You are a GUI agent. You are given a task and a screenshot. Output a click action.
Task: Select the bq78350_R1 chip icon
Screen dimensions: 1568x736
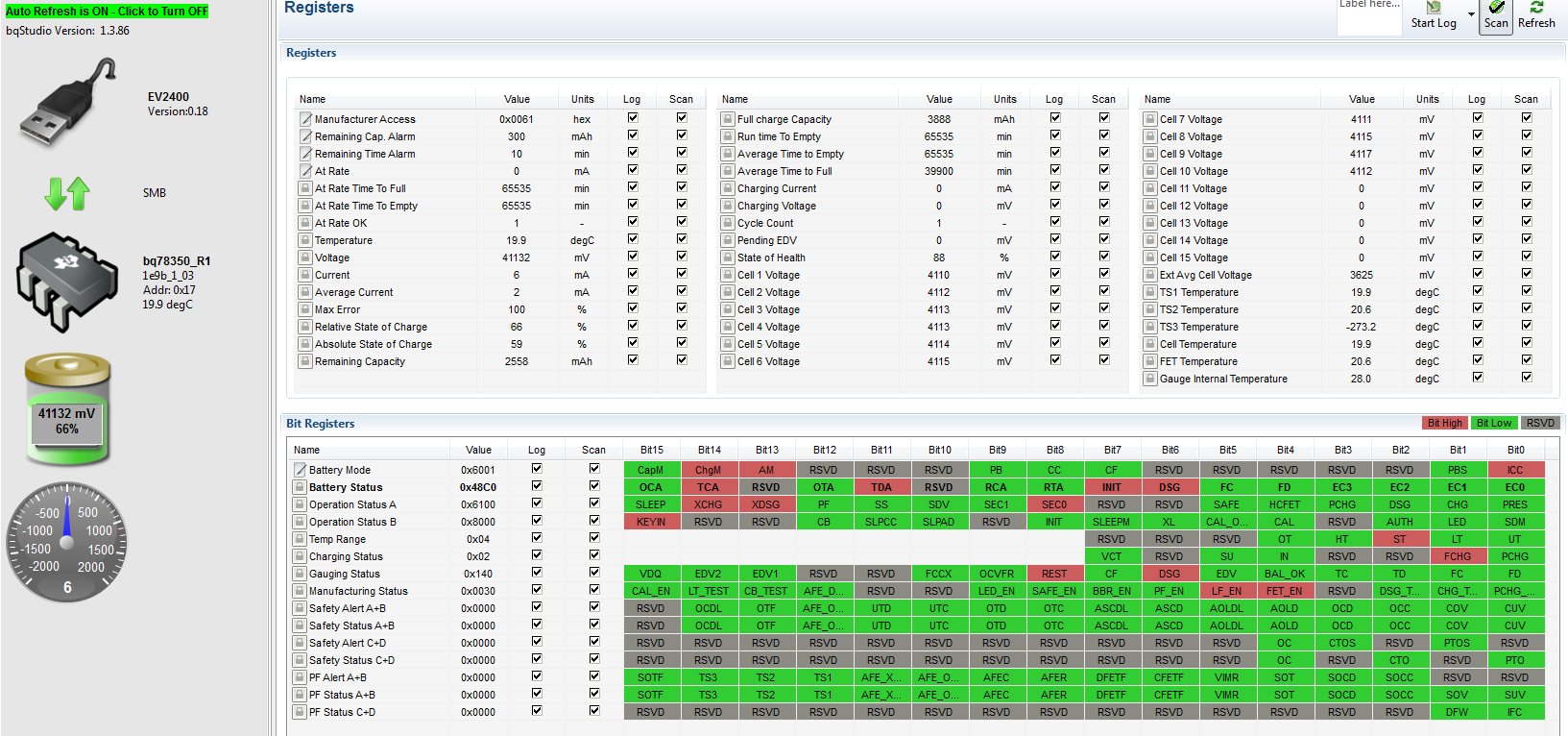[x=67, y=282]
